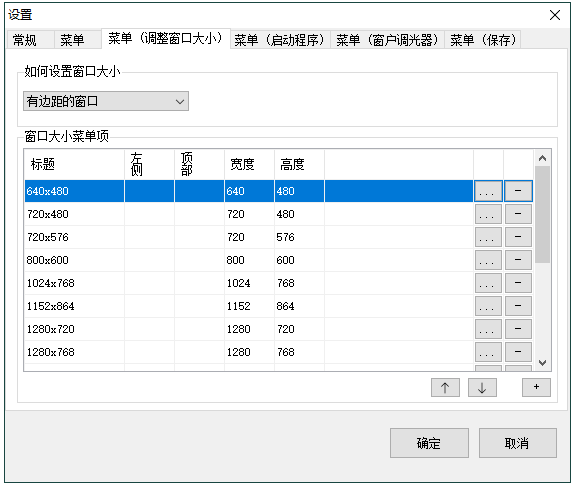Click width cell 640 in selected row
Viewport: 580px width, 489px height.
click(249, 191)
